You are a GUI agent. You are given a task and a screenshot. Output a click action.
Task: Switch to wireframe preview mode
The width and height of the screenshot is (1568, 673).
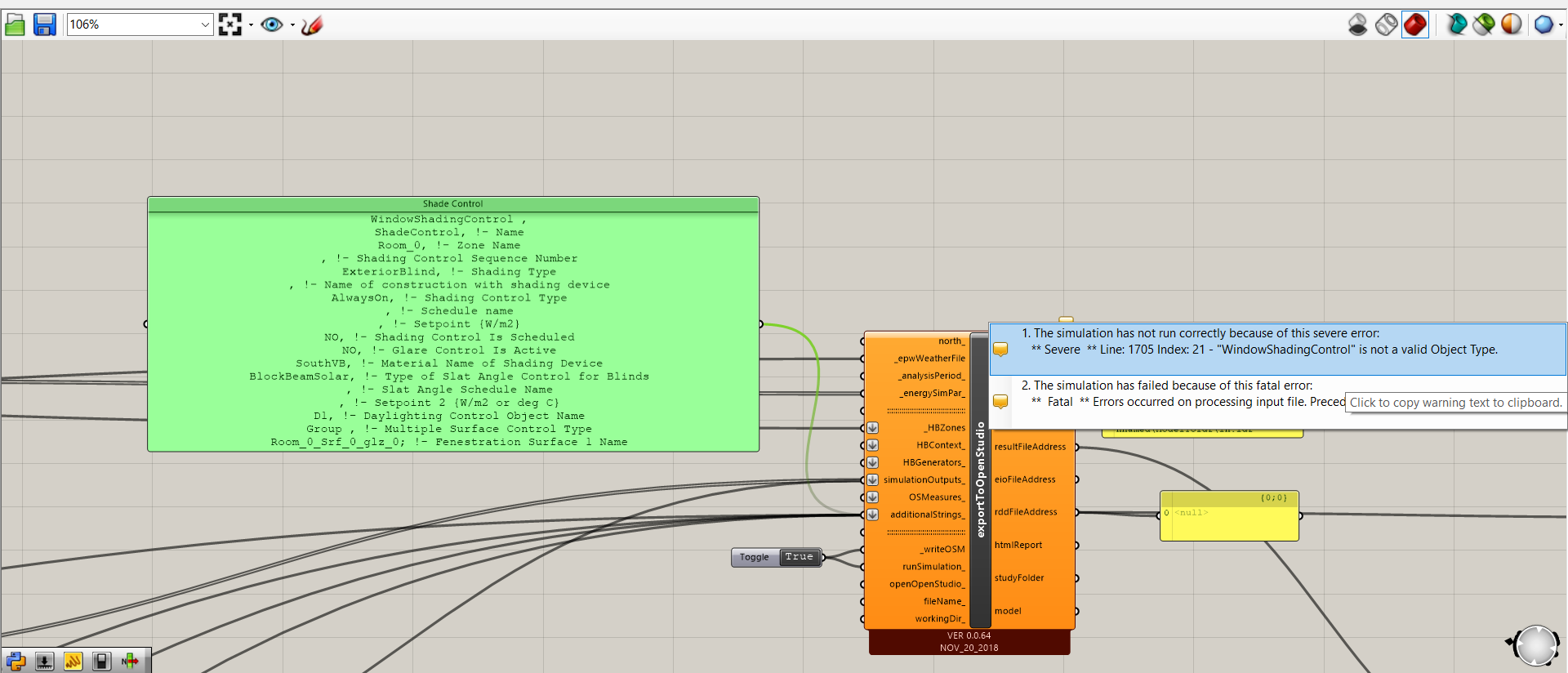coord(1386,25)
